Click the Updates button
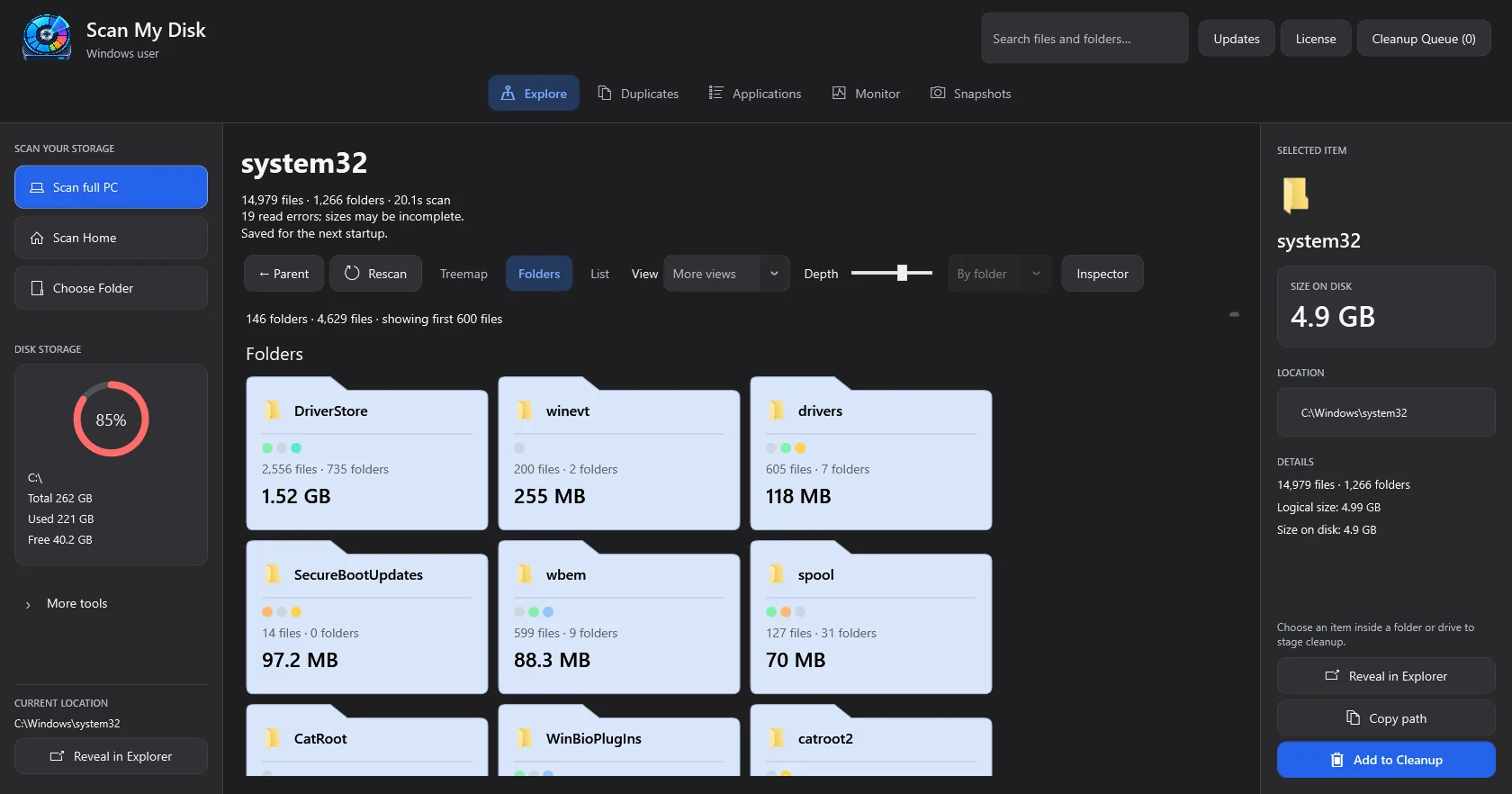The image size is (1512, 794). 1237,38
